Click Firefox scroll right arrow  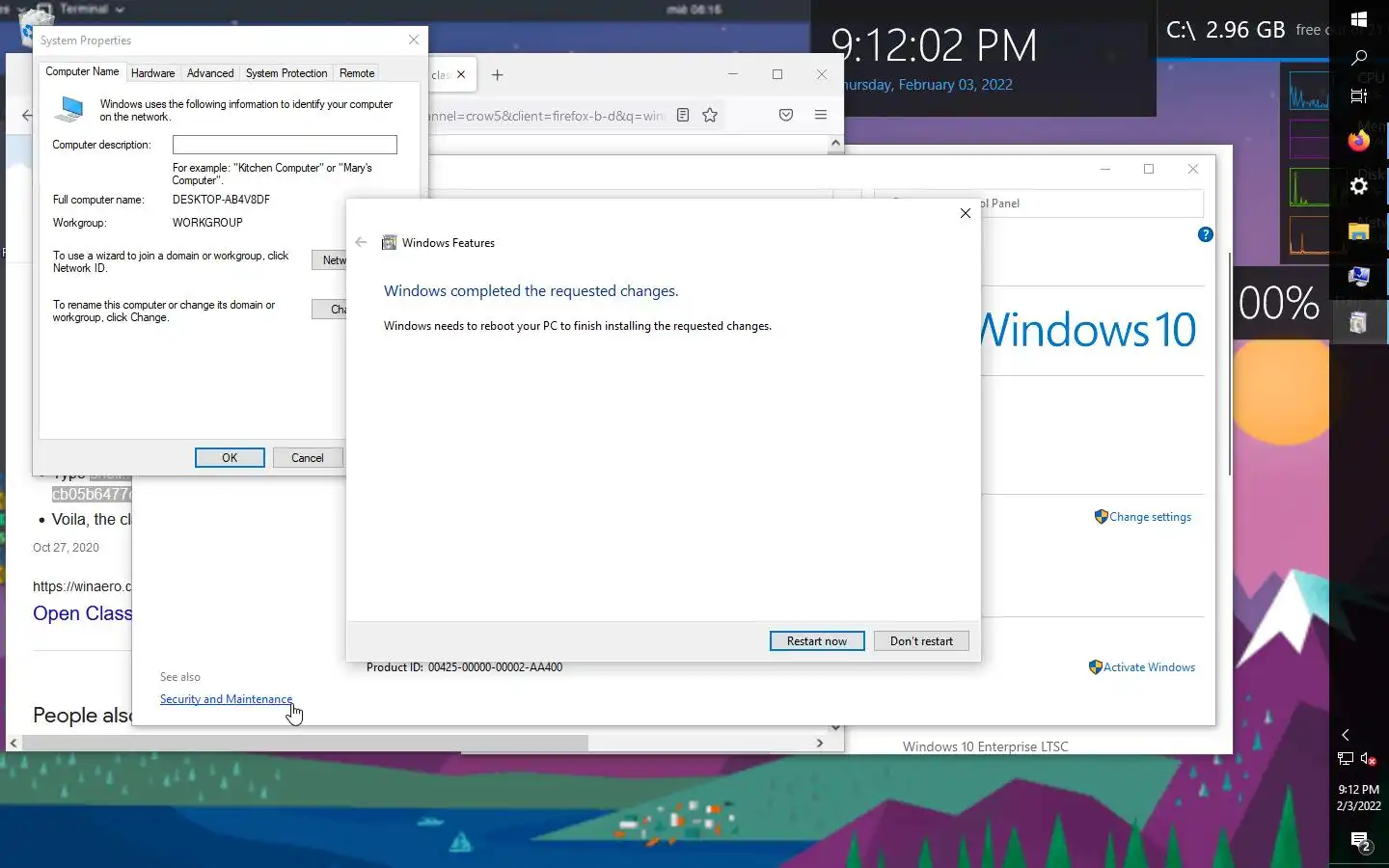click(x=820, y=743)
